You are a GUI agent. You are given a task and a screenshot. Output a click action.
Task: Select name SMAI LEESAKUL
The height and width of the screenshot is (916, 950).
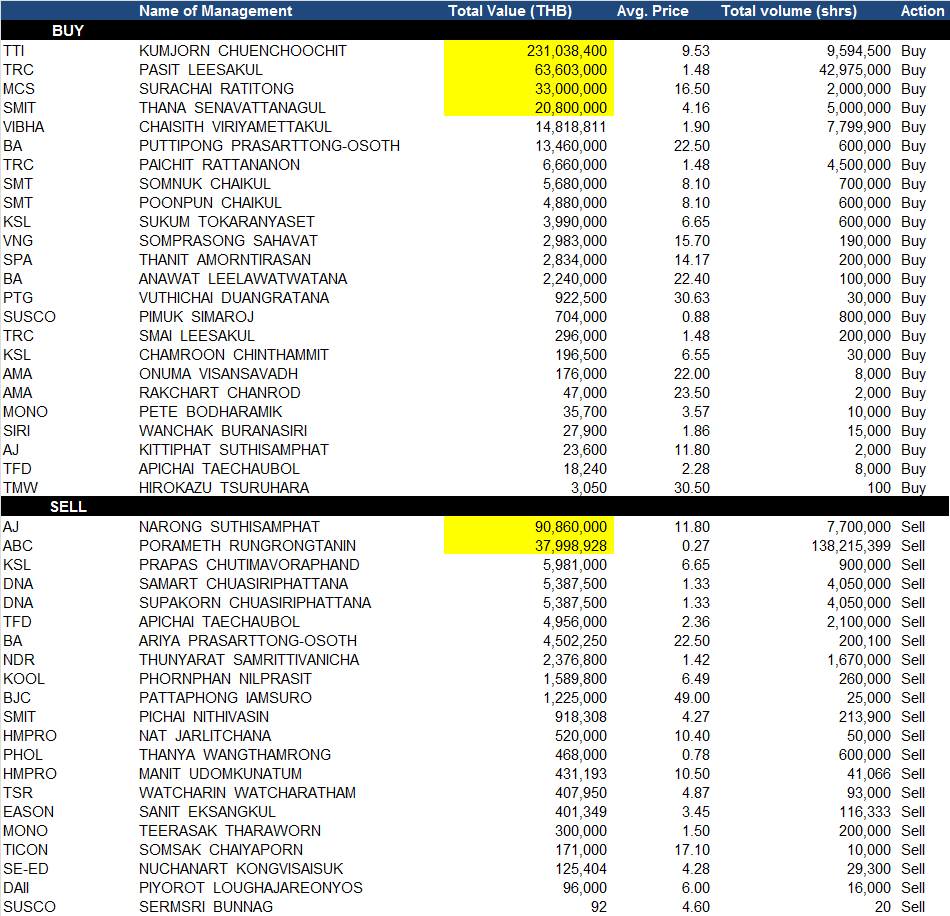[197, 336]
